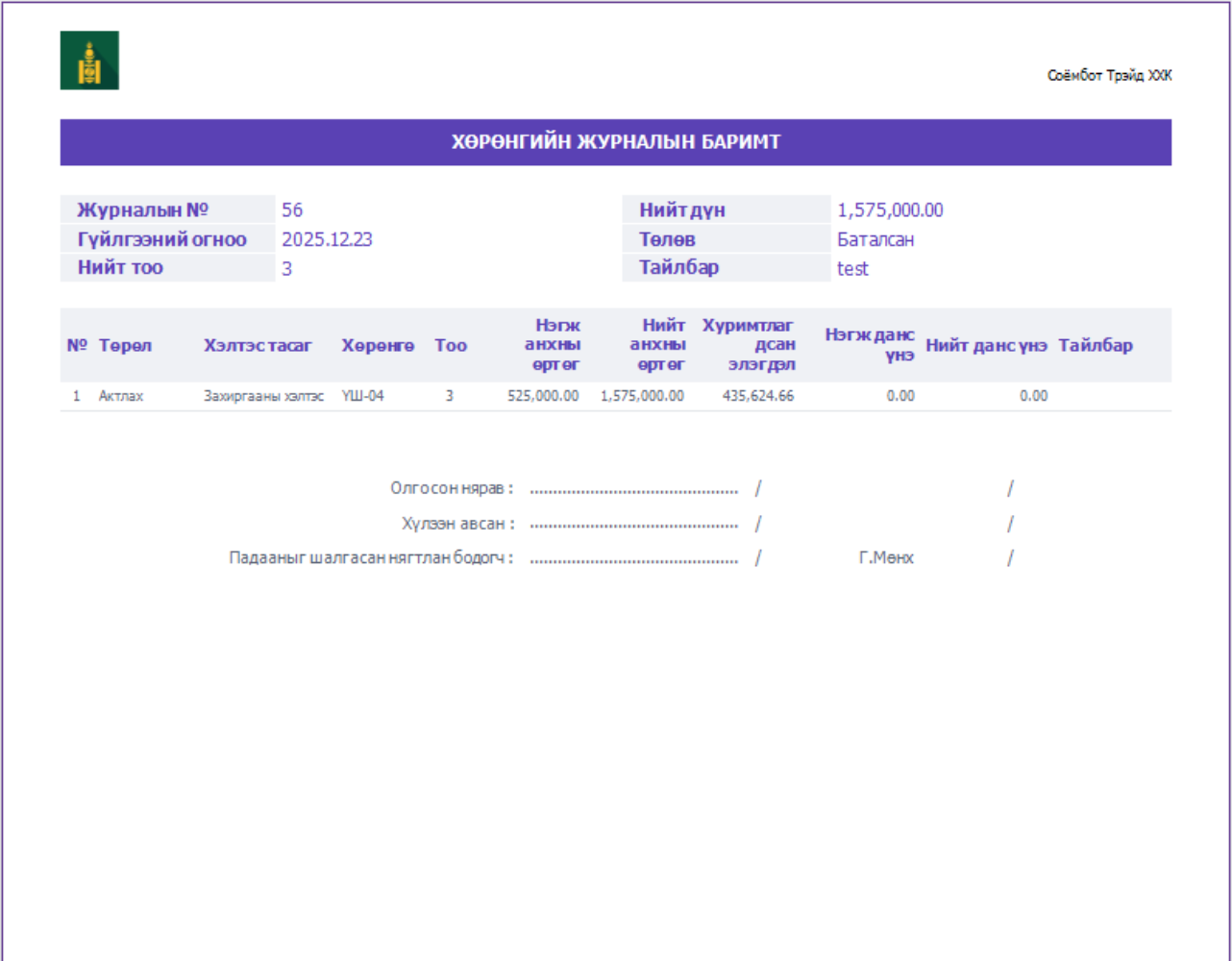Click the transaction date 2025.12.23
The height and width of the screenshot is (961, 1232).
click(327, 239)
